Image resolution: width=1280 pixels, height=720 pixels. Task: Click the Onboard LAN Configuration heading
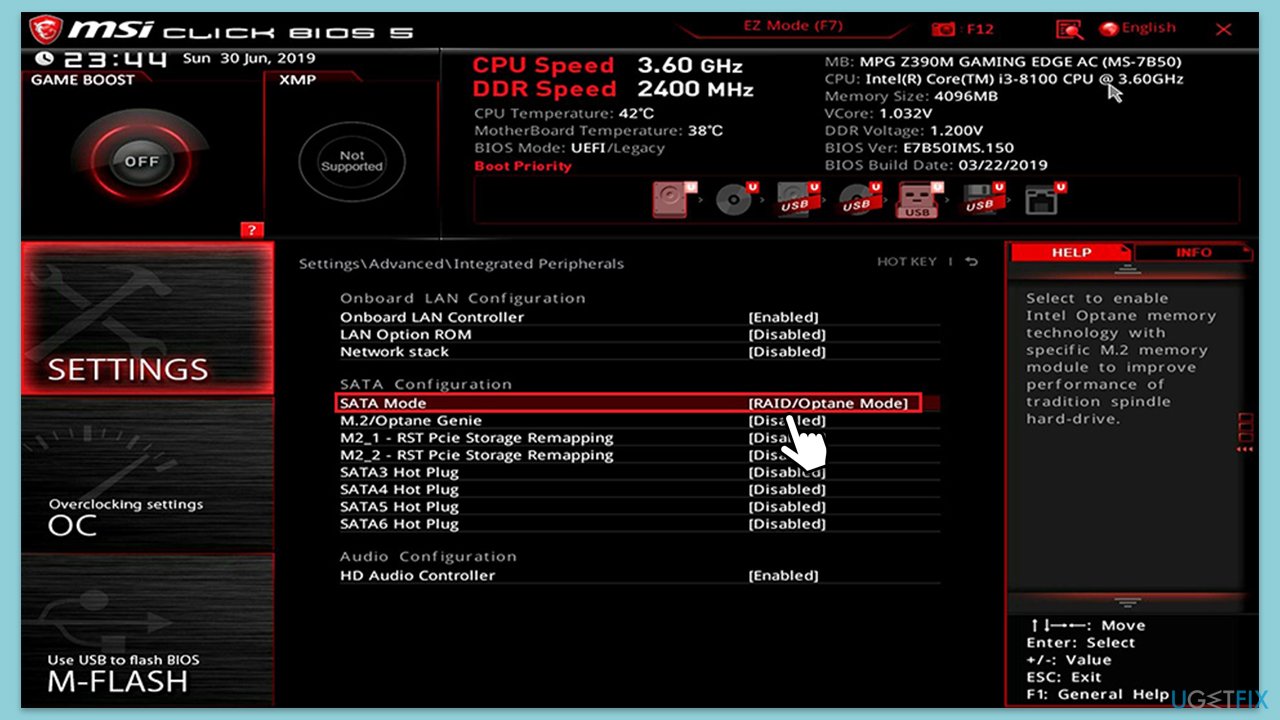463,298
